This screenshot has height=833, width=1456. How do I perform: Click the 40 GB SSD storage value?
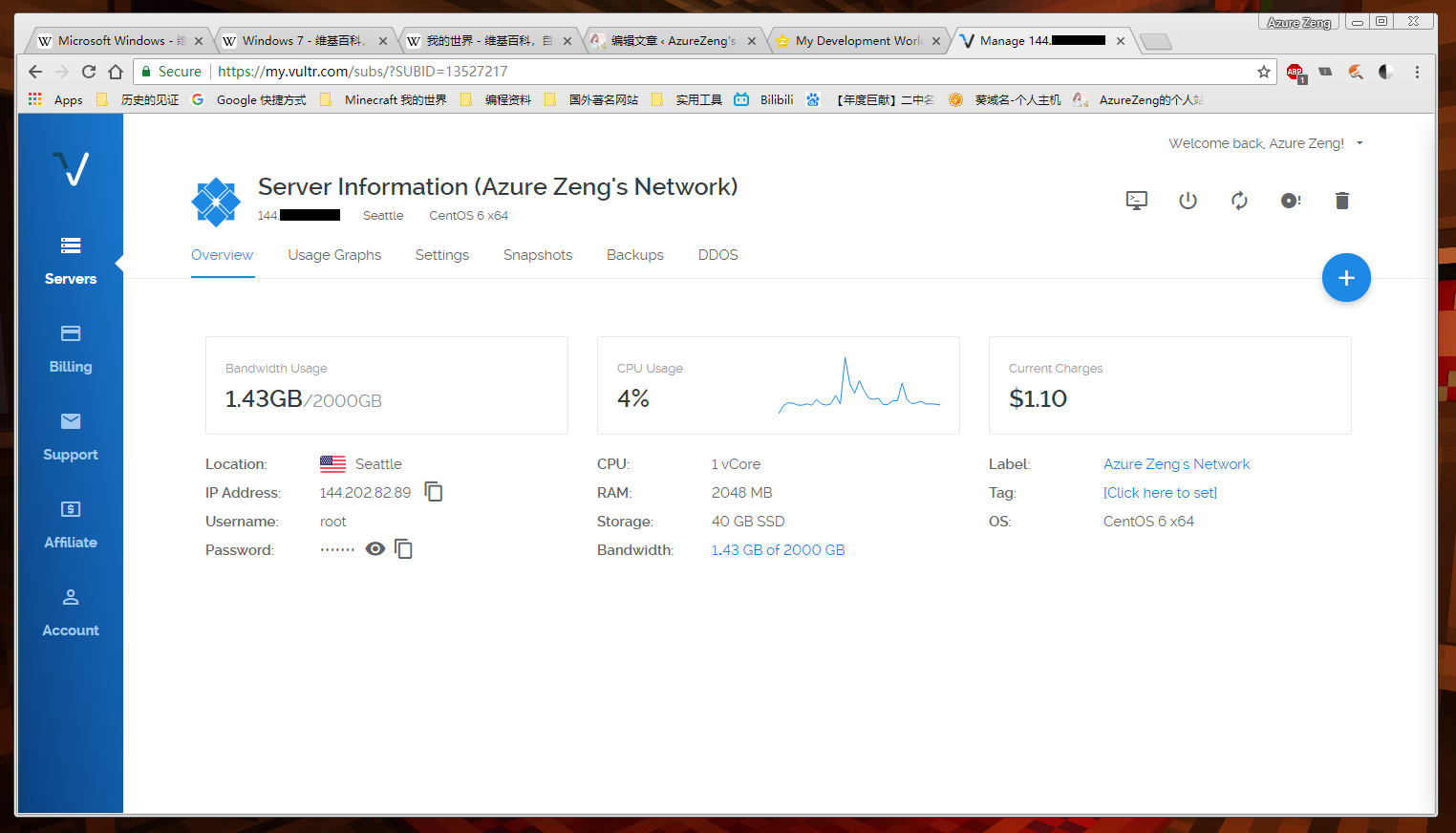pyautogui.click(x=748, y=522)
